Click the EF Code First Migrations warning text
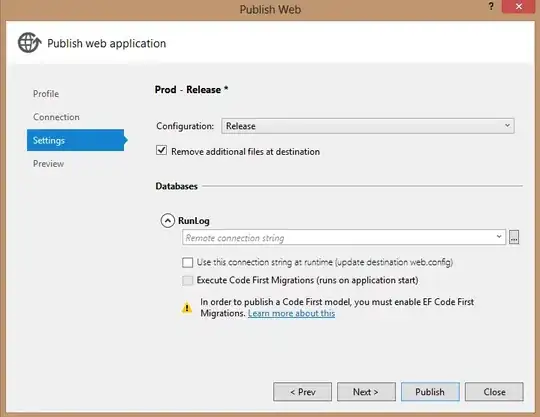540x417 pixels. [337, 307]
